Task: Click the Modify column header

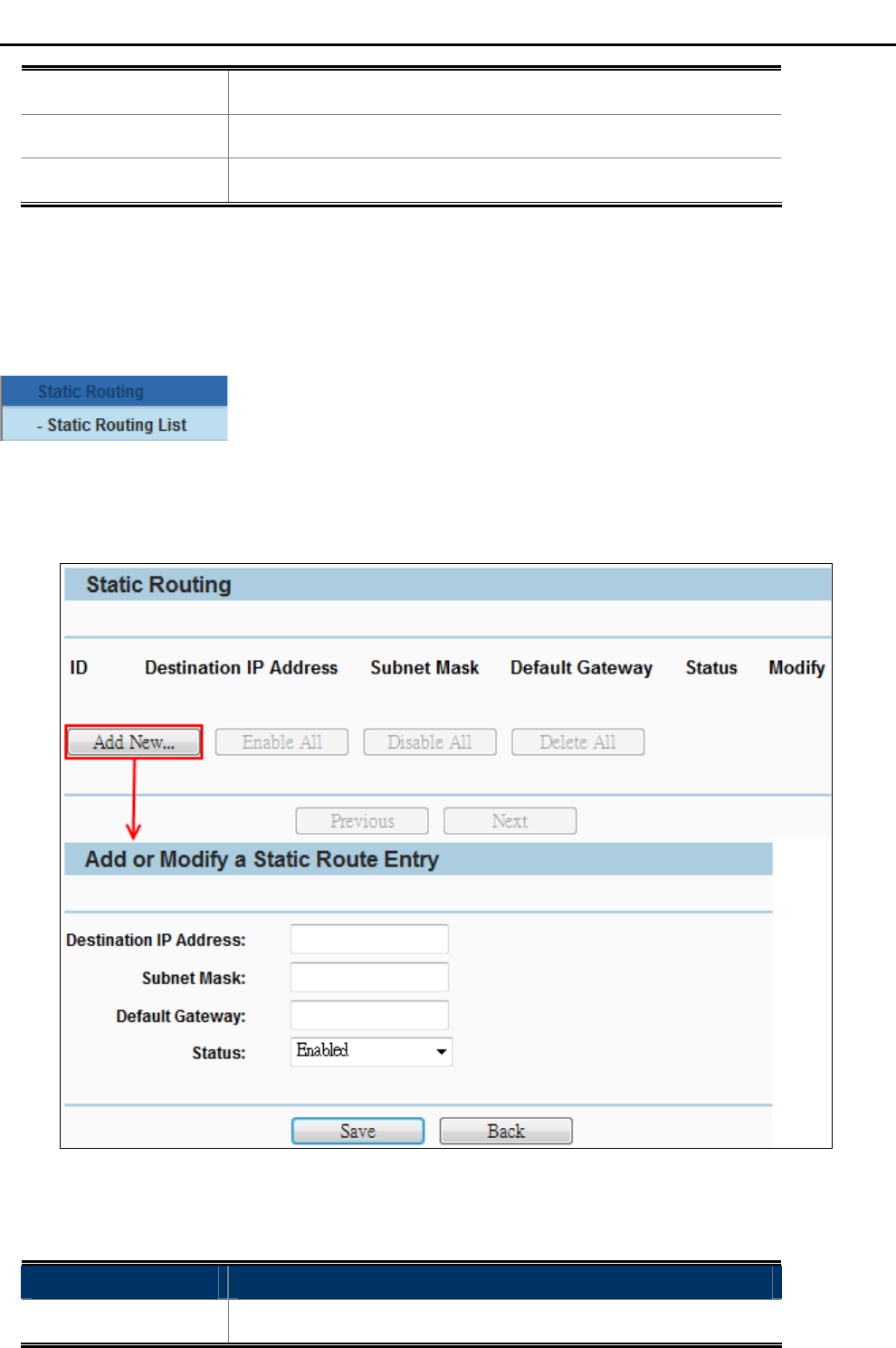Action: [796, 668]
